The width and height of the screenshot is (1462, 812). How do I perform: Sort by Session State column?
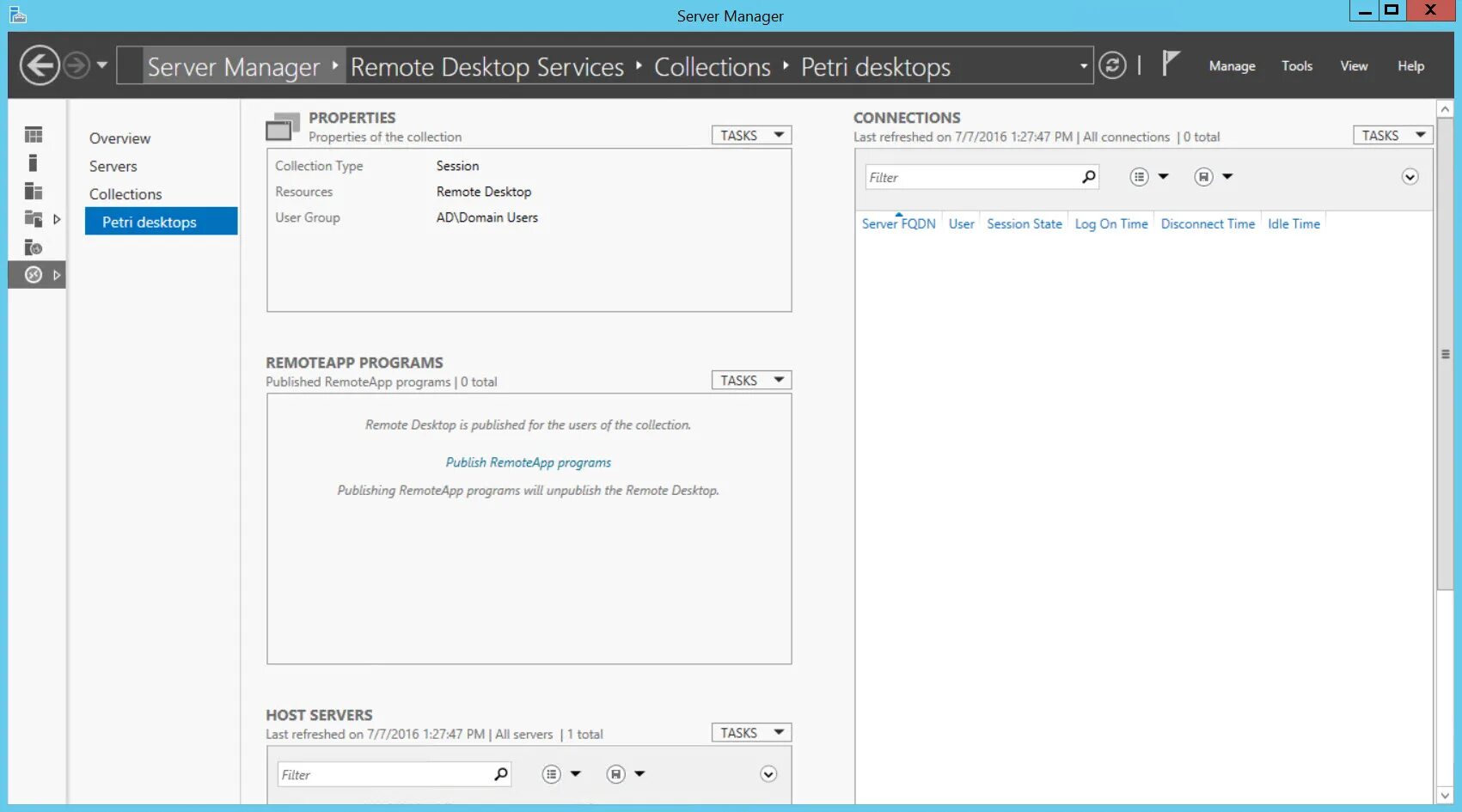1024,223
